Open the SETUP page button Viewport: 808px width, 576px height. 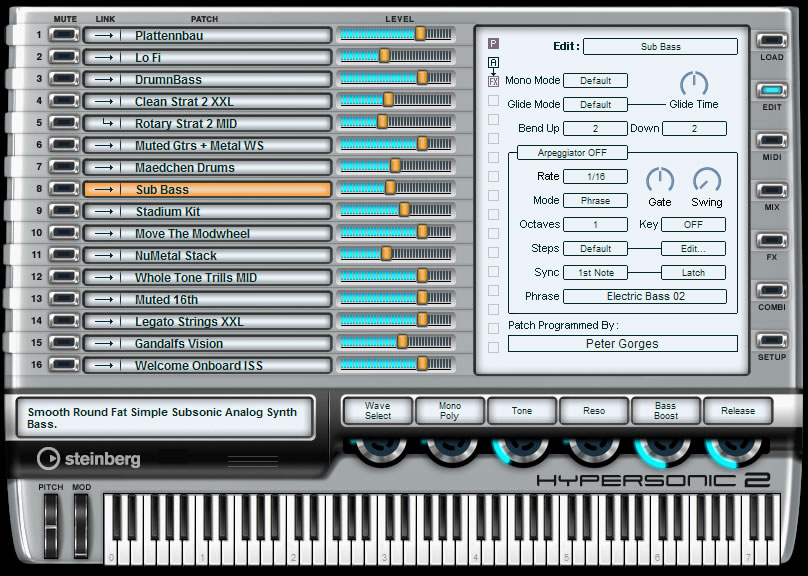tap(771, 341)
